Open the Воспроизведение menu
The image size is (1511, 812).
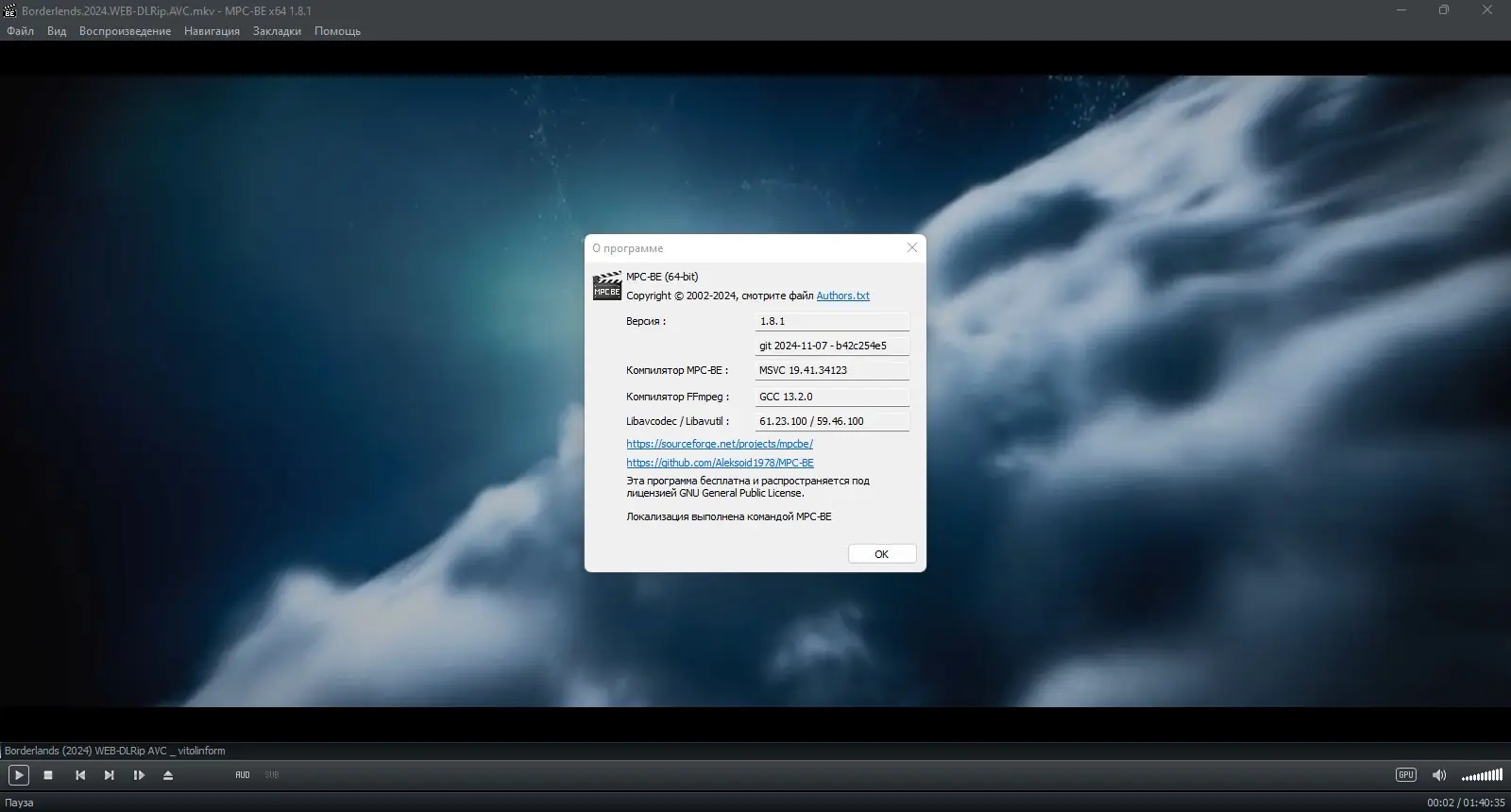click(125, 31)
